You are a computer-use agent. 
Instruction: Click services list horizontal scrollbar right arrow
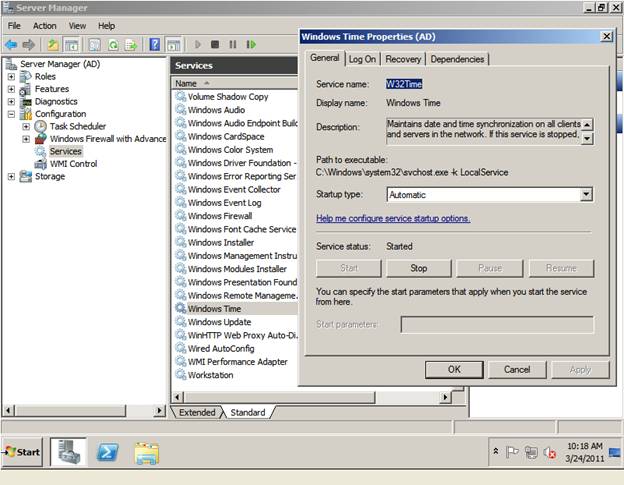point(445,397)
